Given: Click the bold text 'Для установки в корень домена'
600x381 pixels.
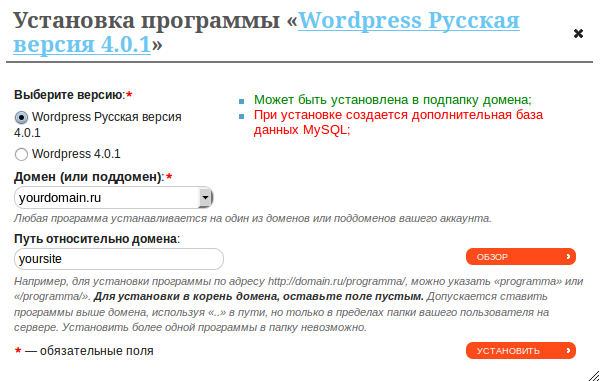Looking at the screenshot, I should click(x=259, y=296).
